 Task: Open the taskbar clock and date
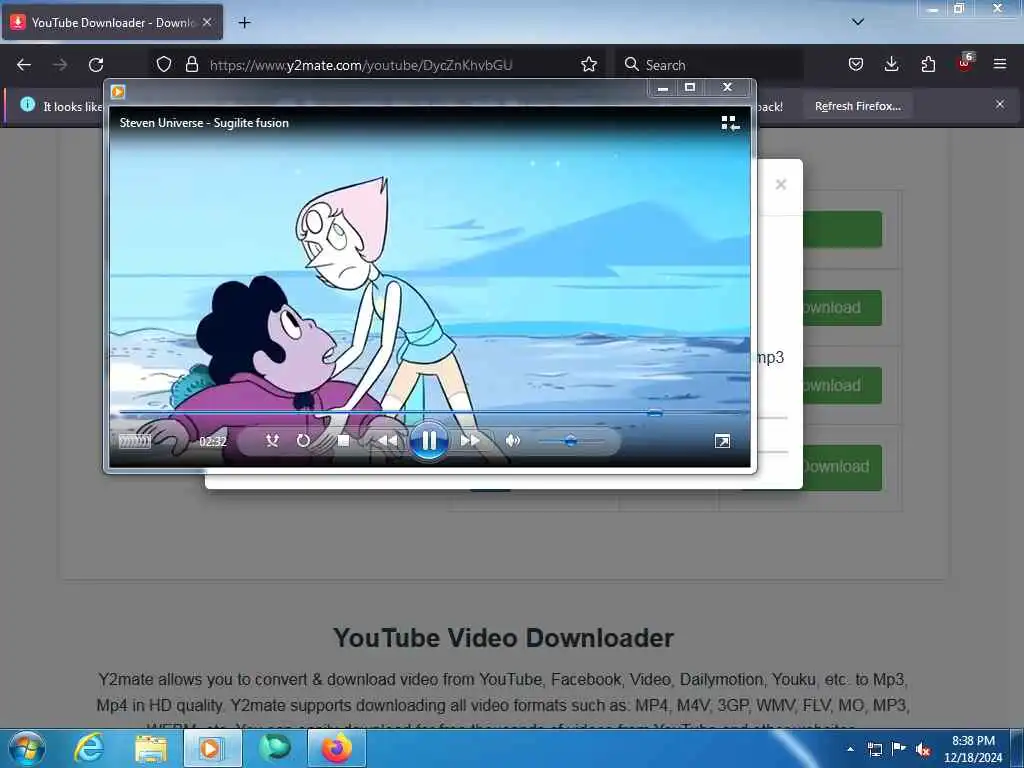(x=973, y=749)
